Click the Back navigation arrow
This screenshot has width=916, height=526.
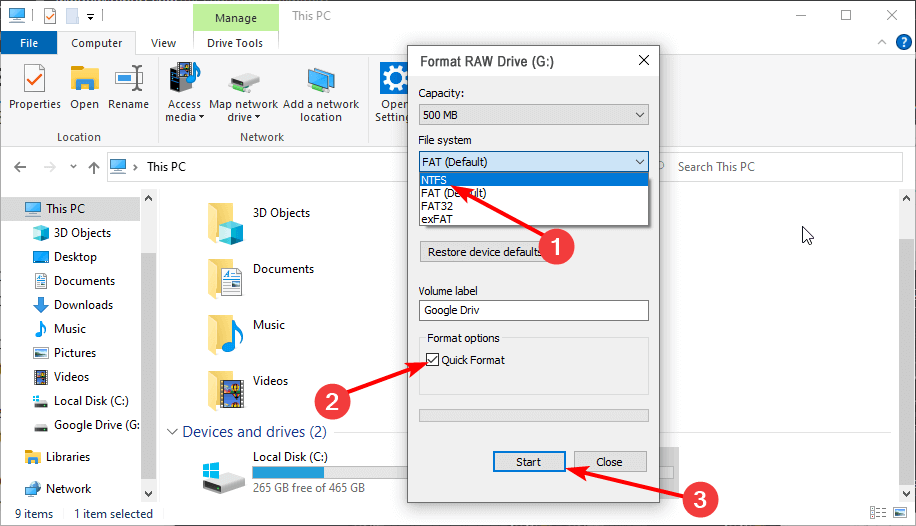coord(20,167)
